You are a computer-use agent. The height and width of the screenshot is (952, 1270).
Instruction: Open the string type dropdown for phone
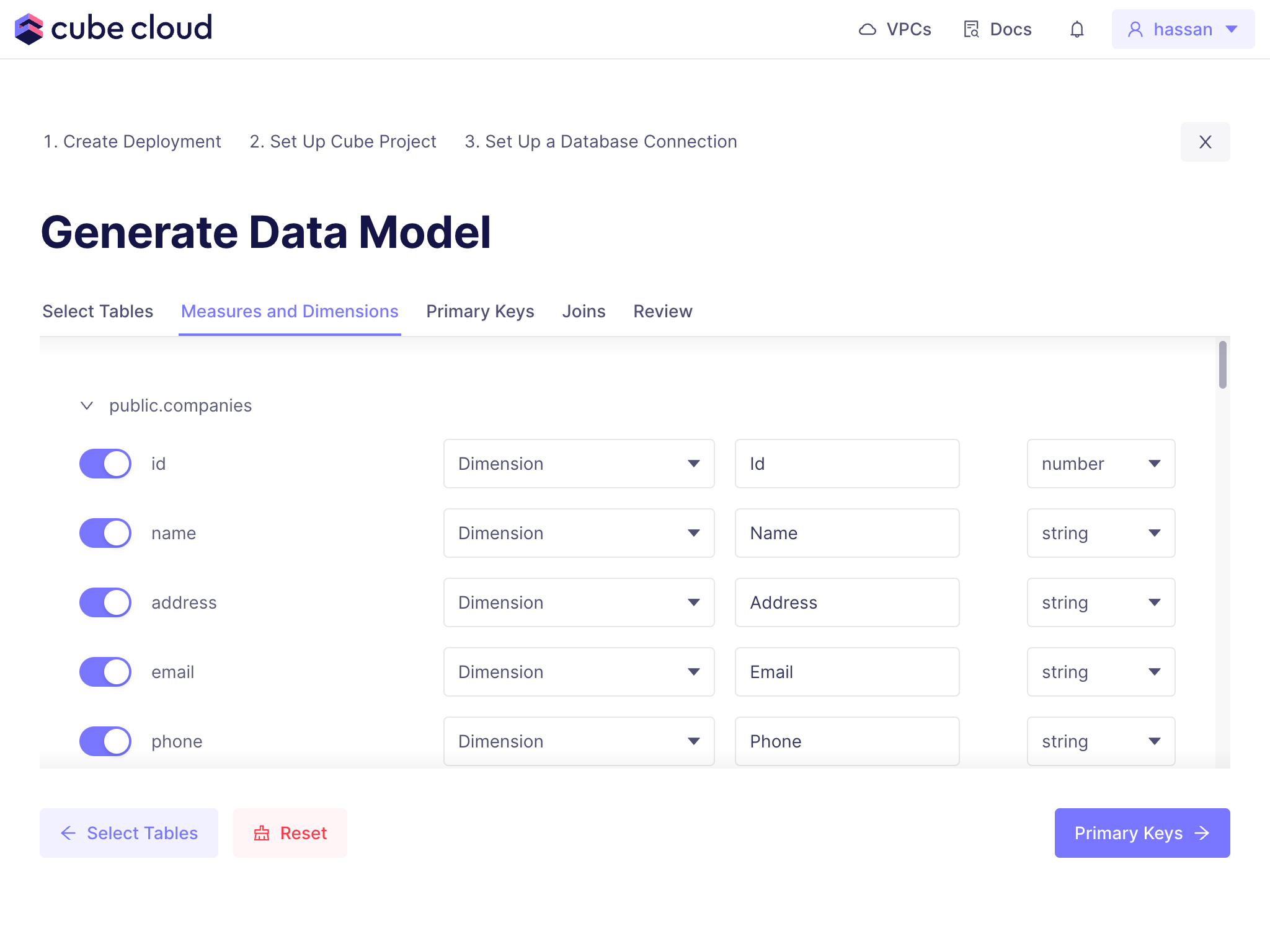(x=1101, y=741)
